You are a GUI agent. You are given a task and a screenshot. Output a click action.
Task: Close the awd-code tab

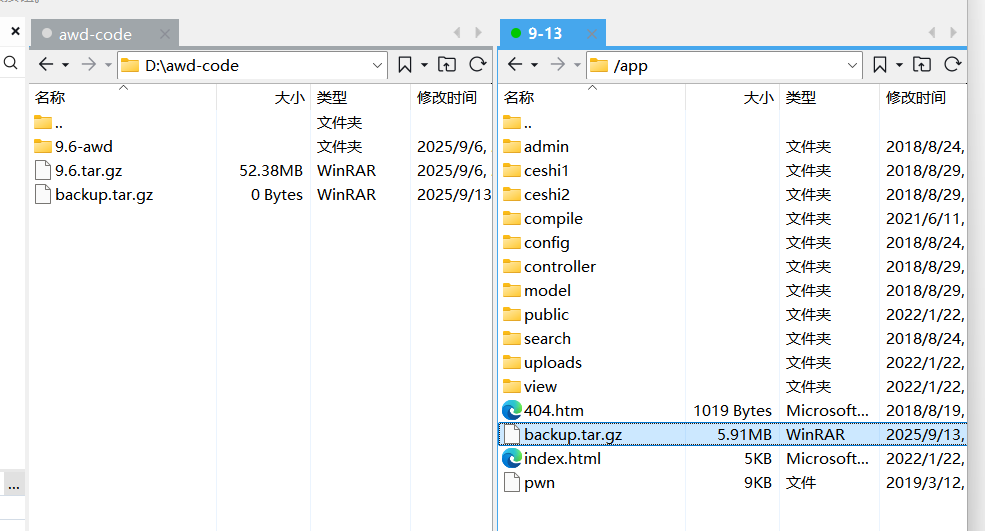[x=165, y=34]
